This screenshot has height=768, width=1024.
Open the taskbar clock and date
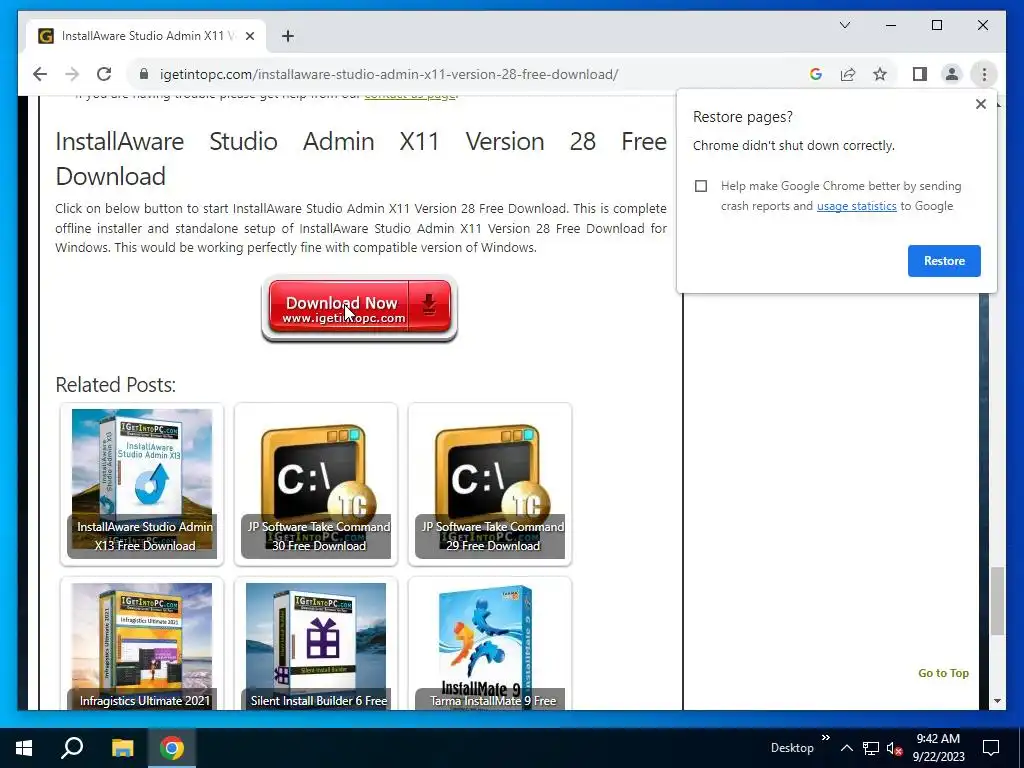pos(938,748)
